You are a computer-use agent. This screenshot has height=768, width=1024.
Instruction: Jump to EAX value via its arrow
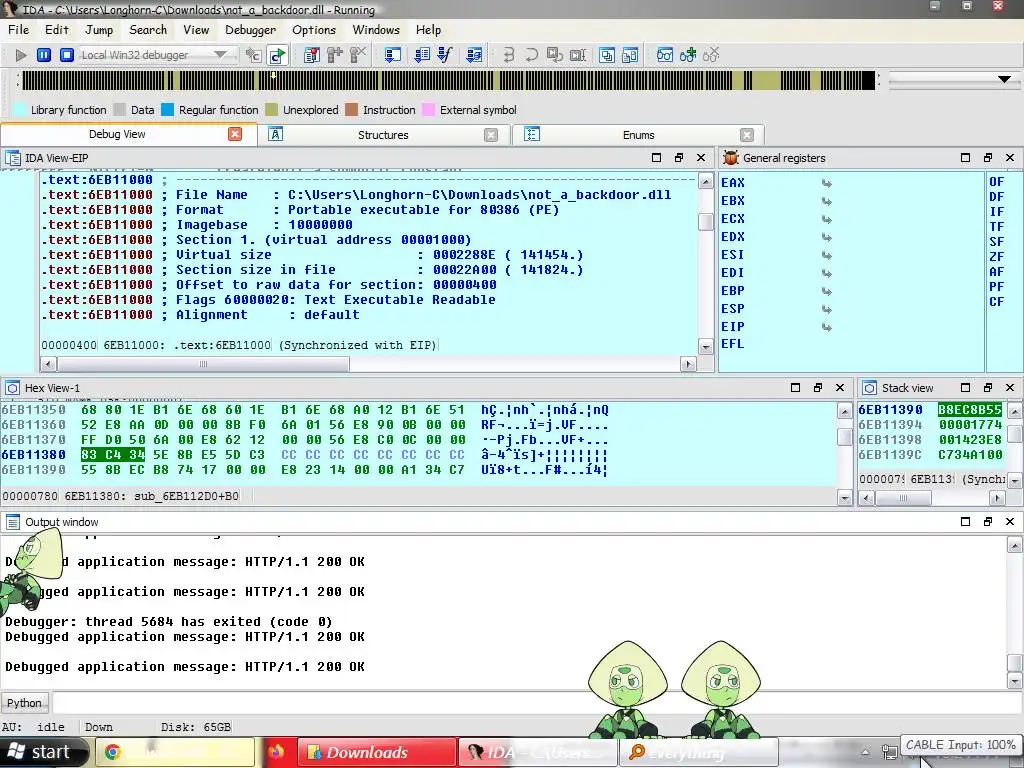[827, 184]
